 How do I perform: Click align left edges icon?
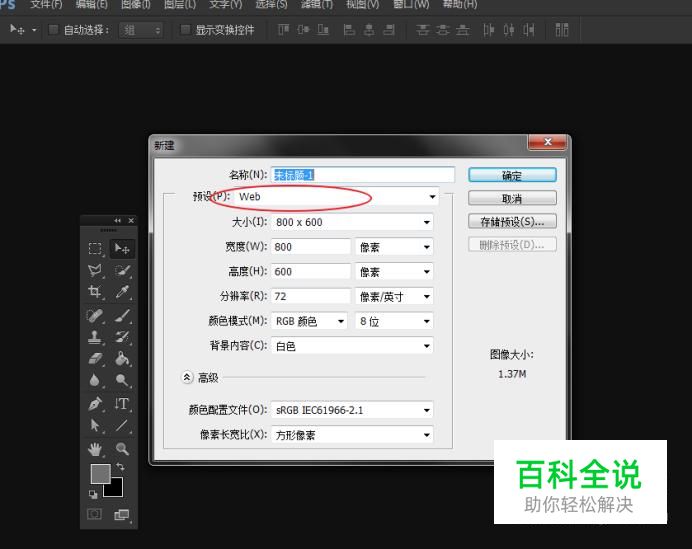[350, 30]
